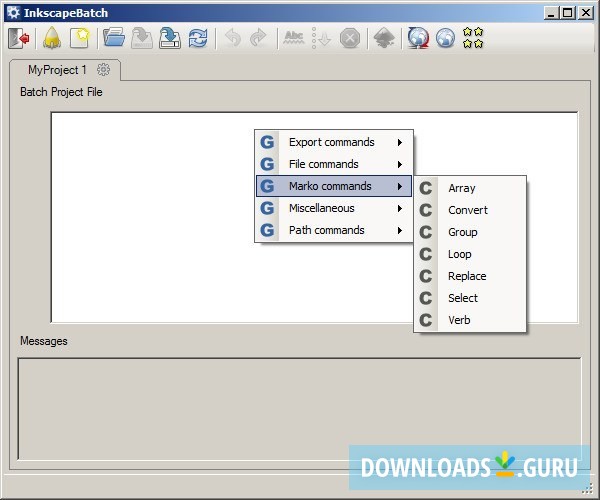The height and width of the screenshot is (500, 600).
Task: Click the four yellow stars icon
Action: pyautogui.click(x=473, y=37)
